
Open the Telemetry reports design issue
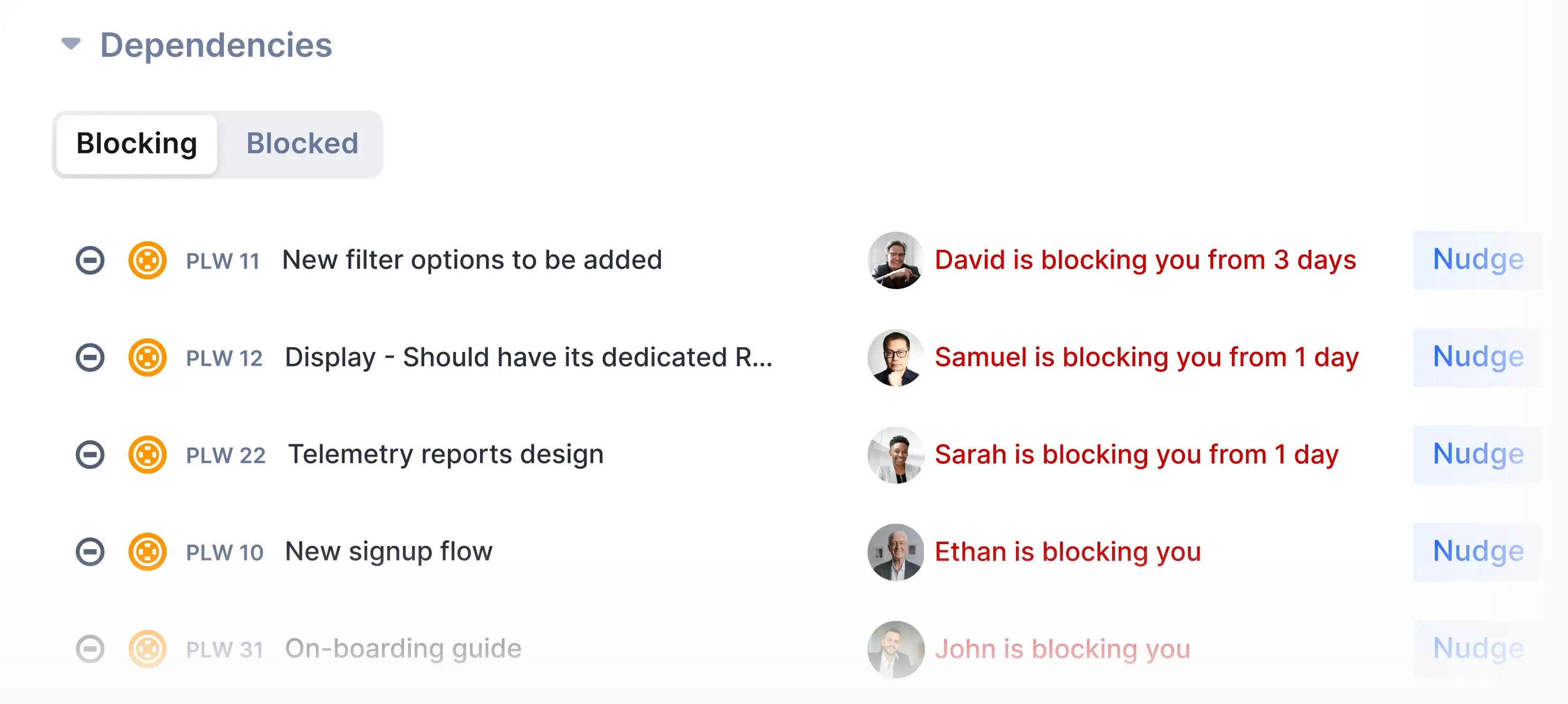point(445,455)
